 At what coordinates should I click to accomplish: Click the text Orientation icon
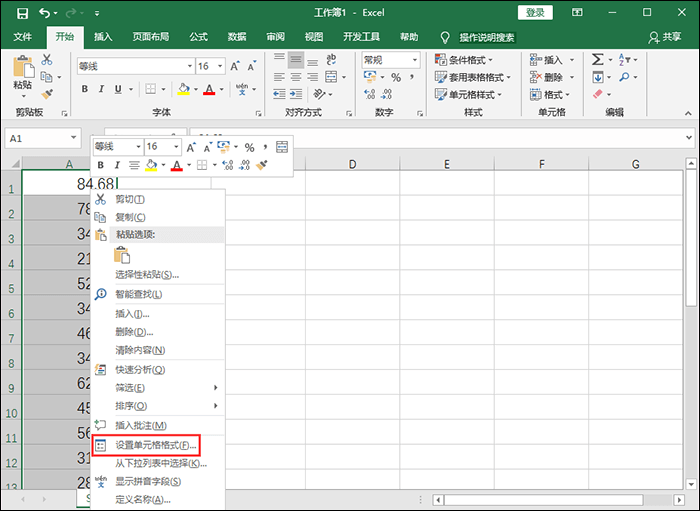pos(320,94)
